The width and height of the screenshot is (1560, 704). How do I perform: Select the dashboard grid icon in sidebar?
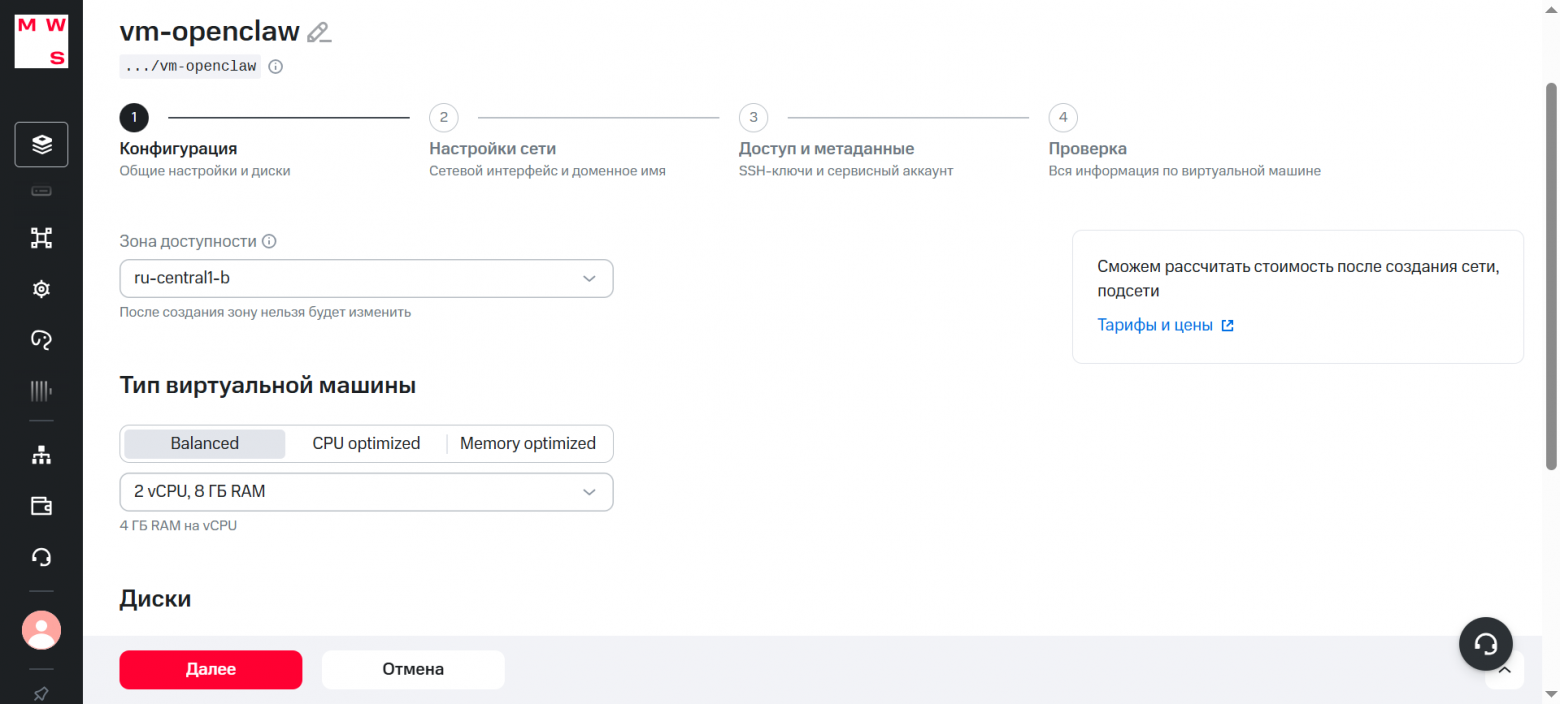tap(40, 238)
